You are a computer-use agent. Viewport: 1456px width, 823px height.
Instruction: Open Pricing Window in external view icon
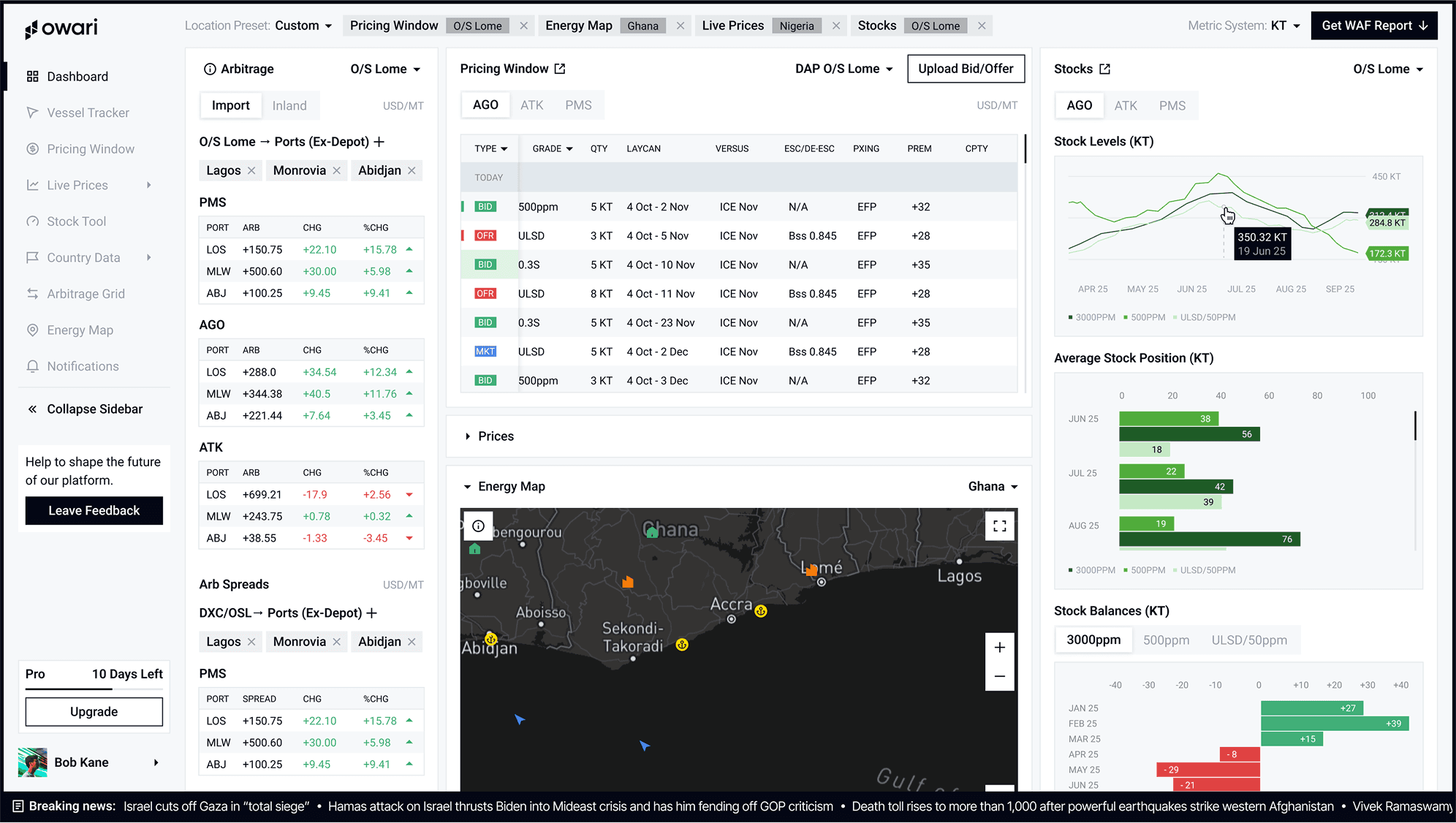560,69
